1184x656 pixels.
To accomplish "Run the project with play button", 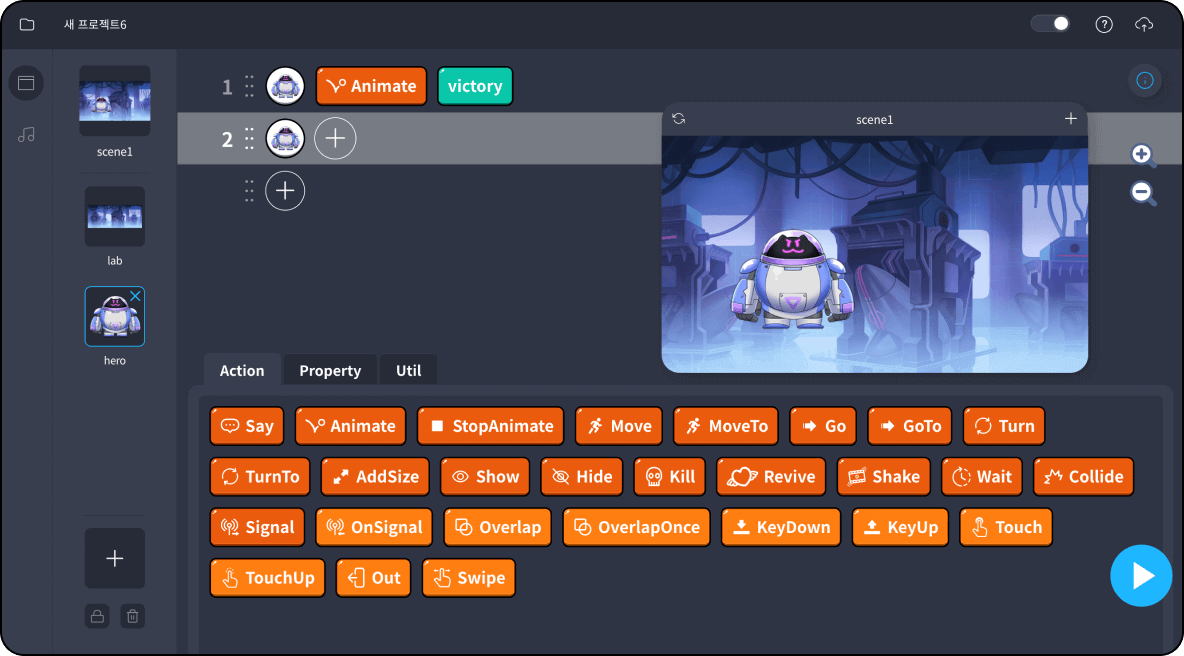I will coord(1141,576).
